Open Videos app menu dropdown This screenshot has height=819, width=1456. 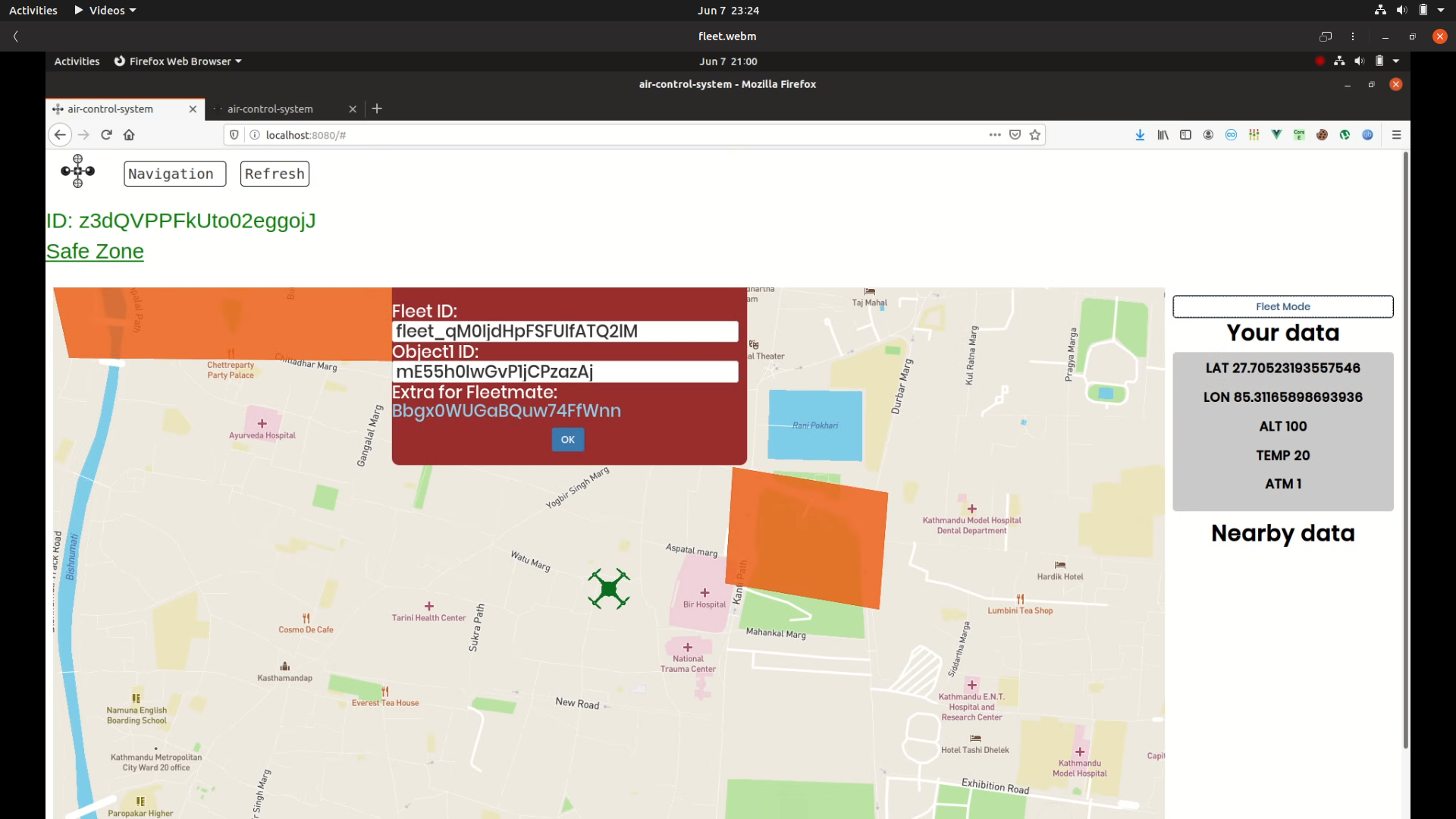coord(106,11)
